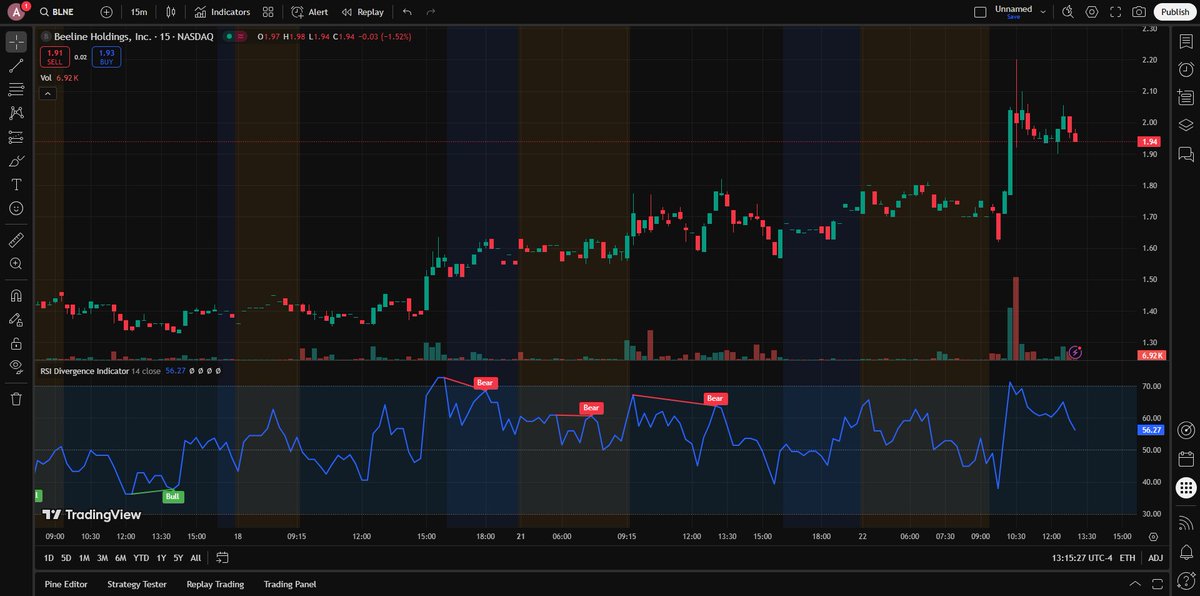This screenshot has height=596, width=1200.
Task: Expand bottom panel with the up chevron
Action: (1134, 584)
